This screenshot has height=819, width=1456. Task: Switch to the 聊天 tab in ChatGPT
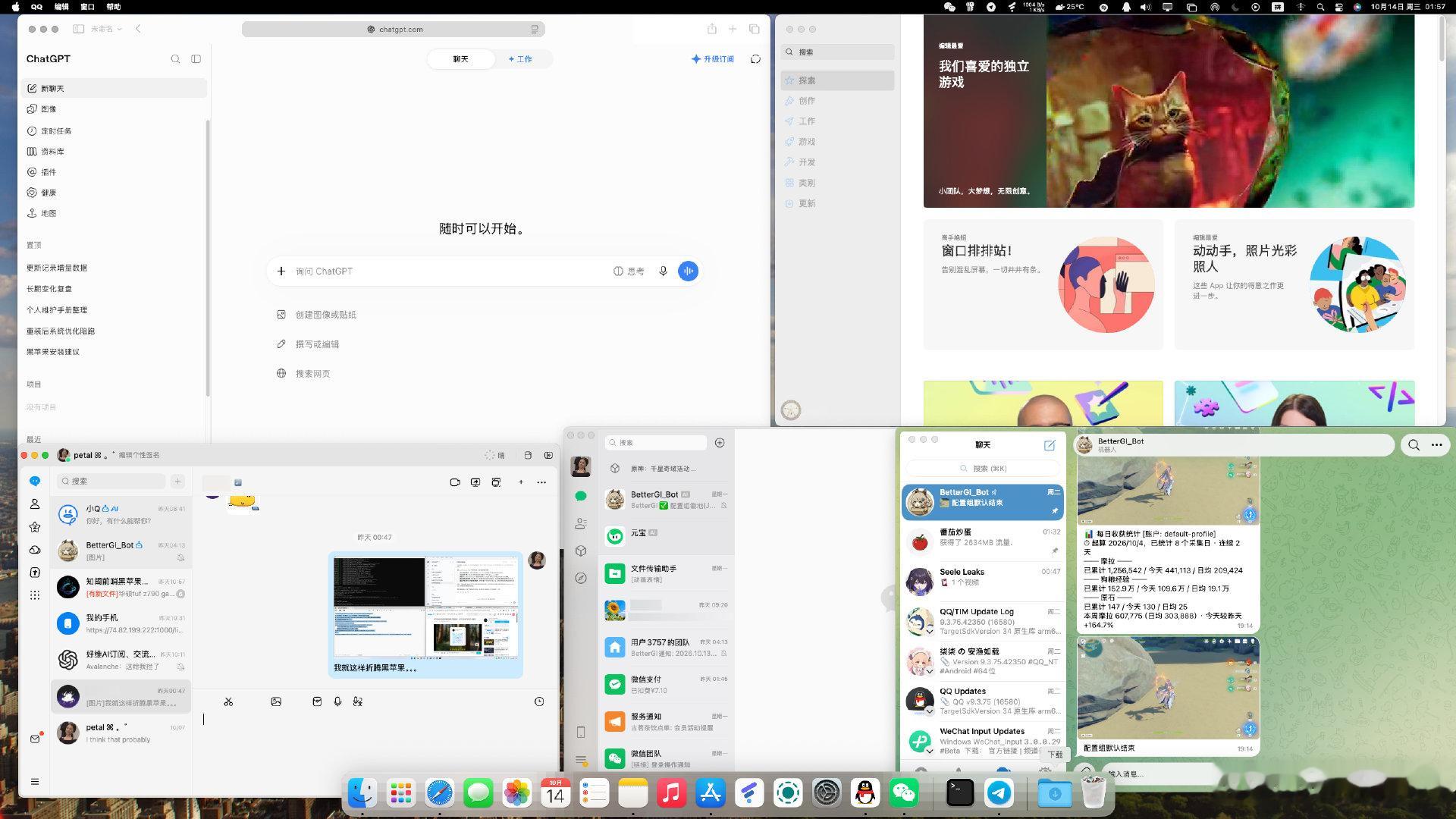461,59
